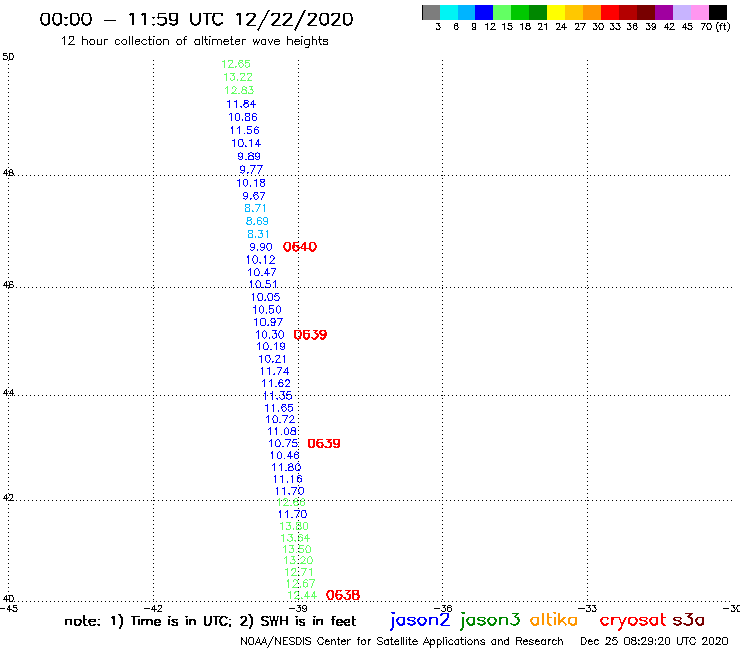
Task: Click the wave height value 10.14
Action: (246, 143)
